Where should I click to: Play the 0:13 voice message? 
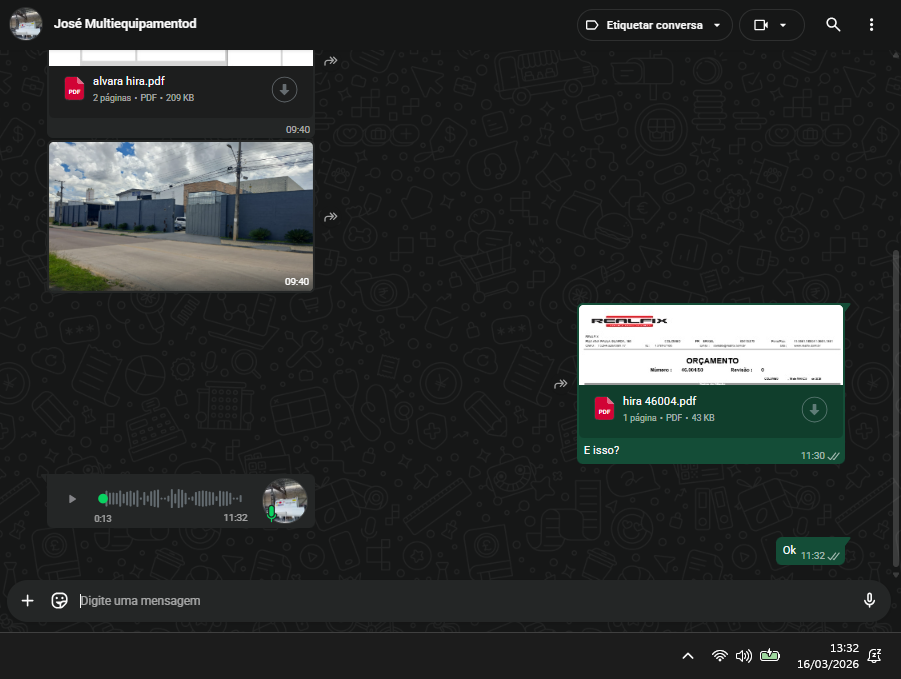72,499
